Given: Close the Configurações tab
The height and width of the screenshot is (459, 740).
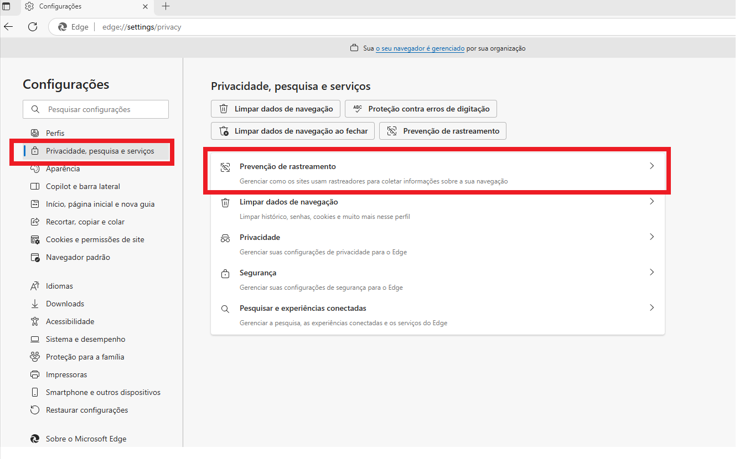Looking at the screenshot, I should tap(145, 7).
